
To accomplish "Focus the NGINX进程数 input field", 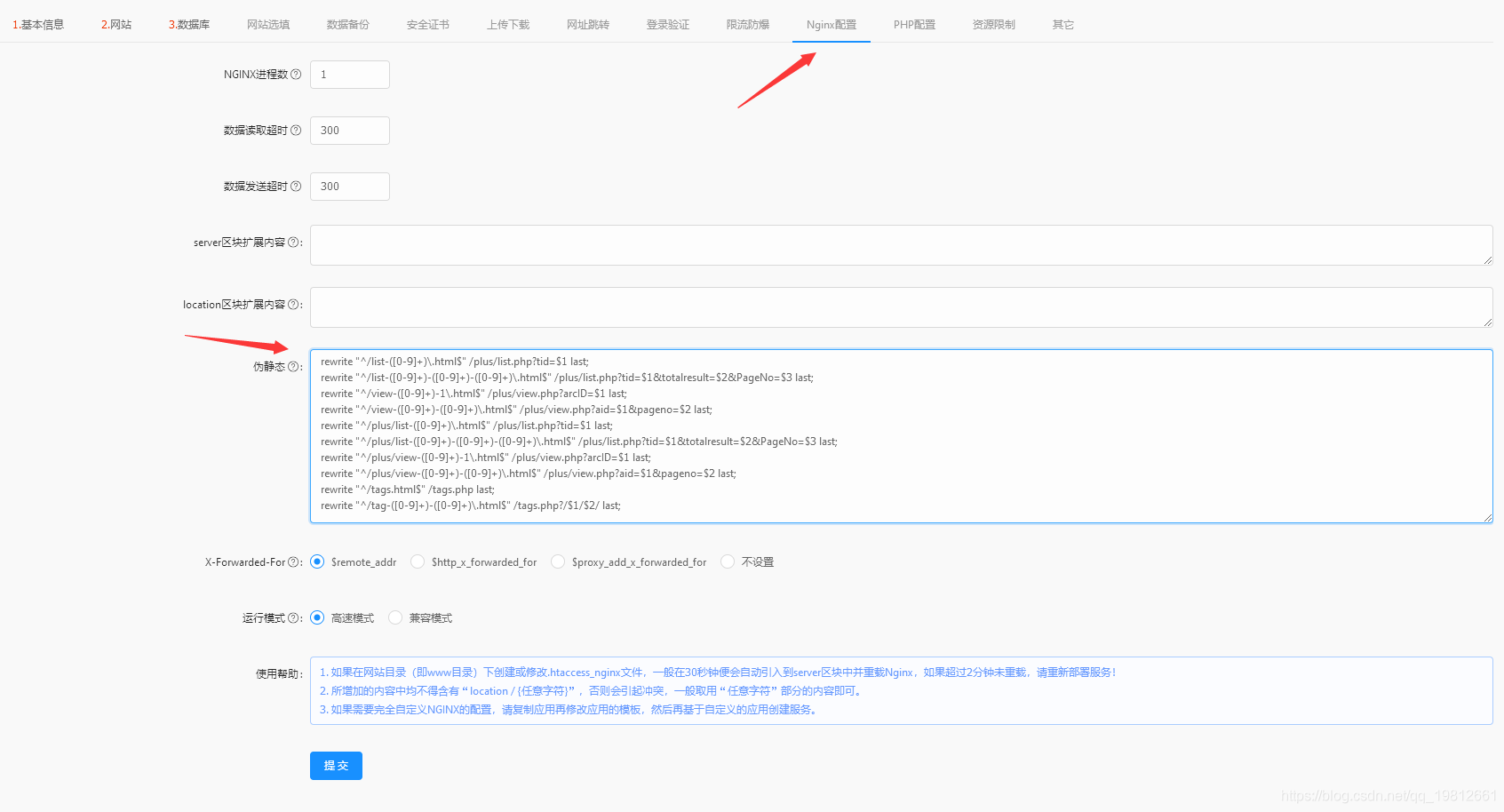I will pyautogui.click(x=350, y=75).
